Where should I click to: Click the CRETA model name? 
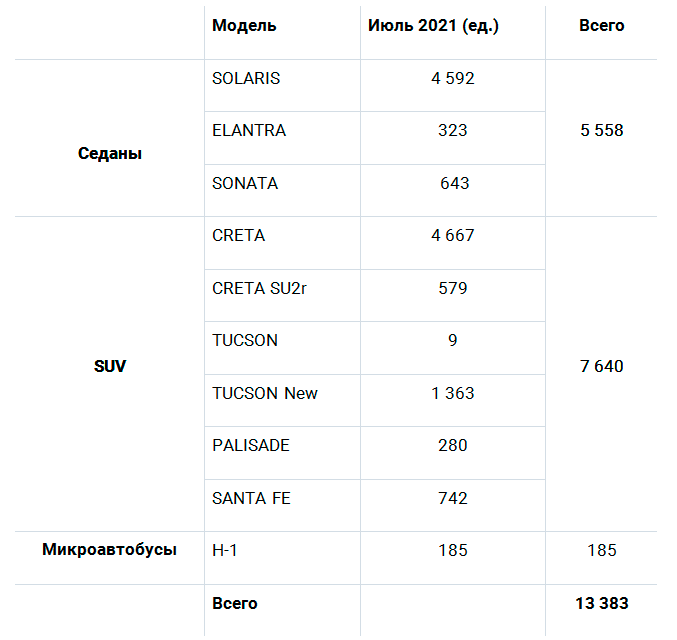click(x=238, y=235)
